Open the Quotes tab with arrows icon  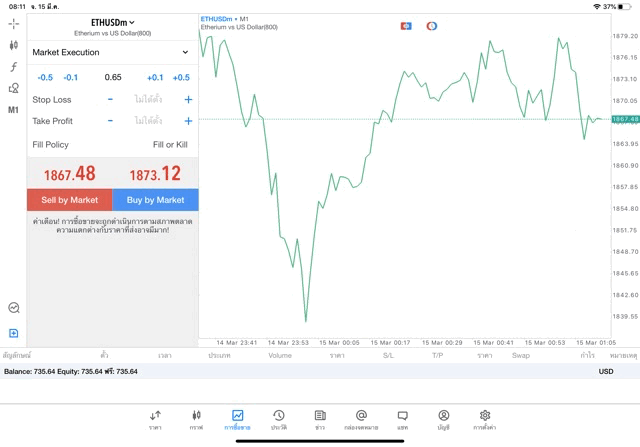point(155,420)
